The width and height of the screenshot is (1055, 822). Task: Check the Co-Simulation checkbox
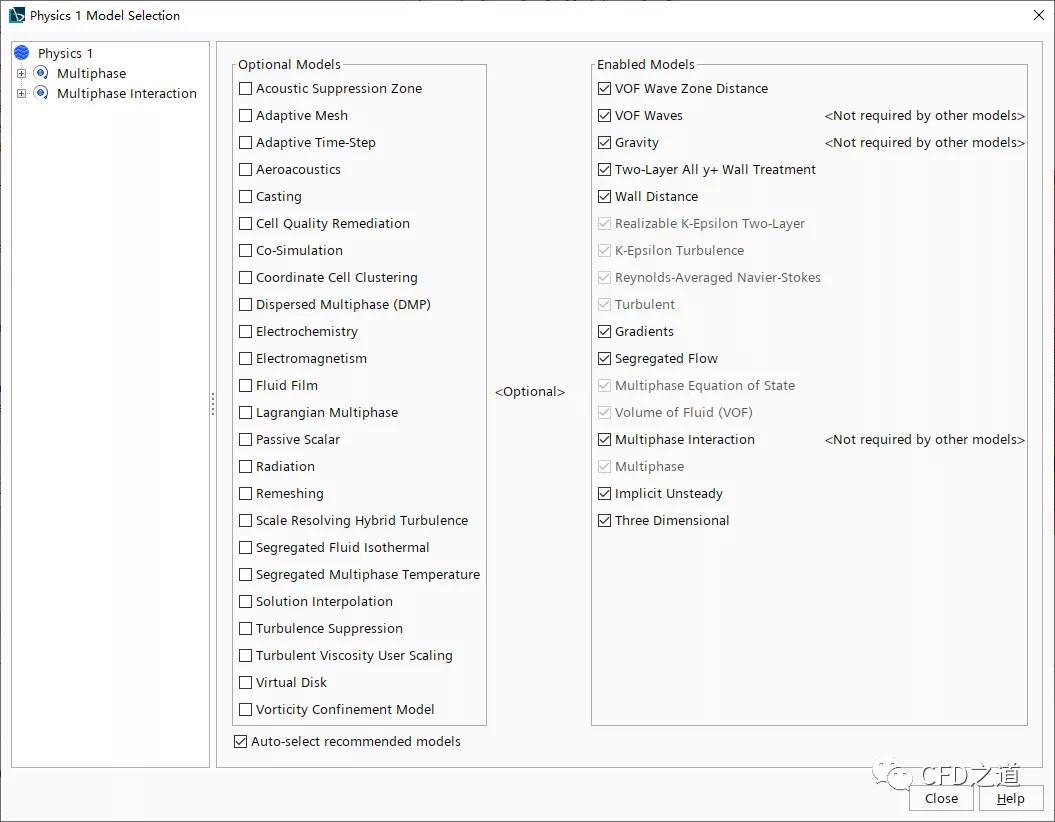[246, 250]
